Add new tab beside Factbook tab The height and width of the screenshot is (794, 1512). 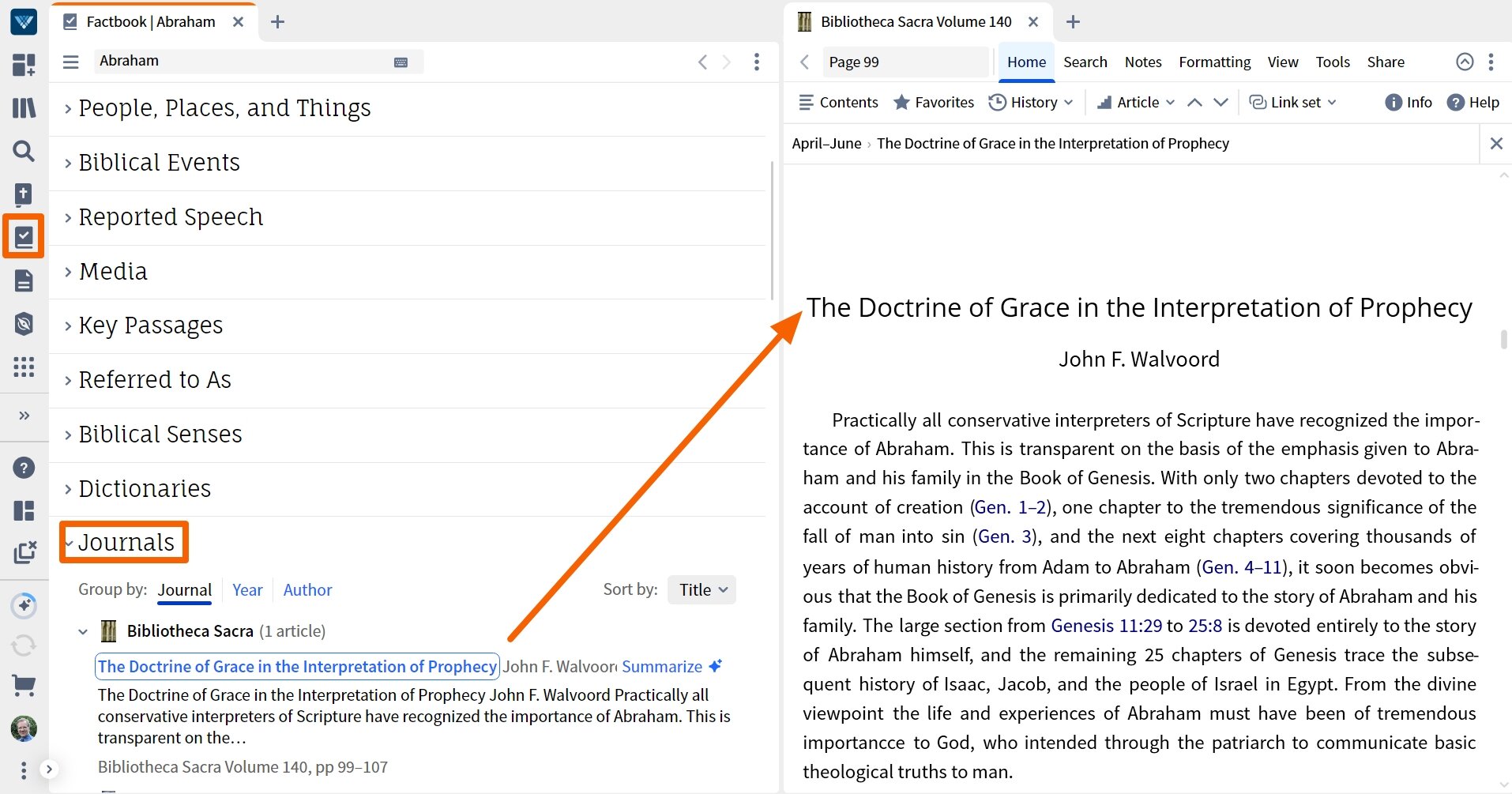click(x=277, y=22)
